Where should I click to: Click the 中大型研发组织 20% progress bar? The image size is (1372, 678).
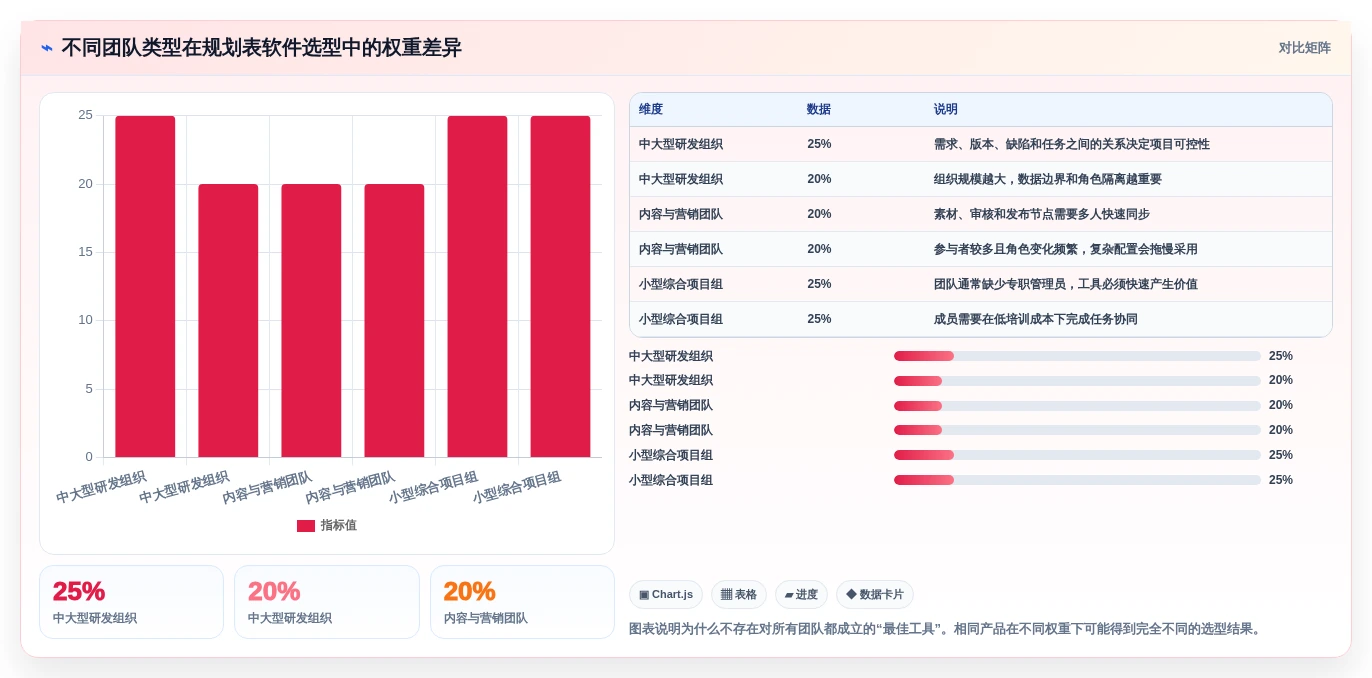1077,381
